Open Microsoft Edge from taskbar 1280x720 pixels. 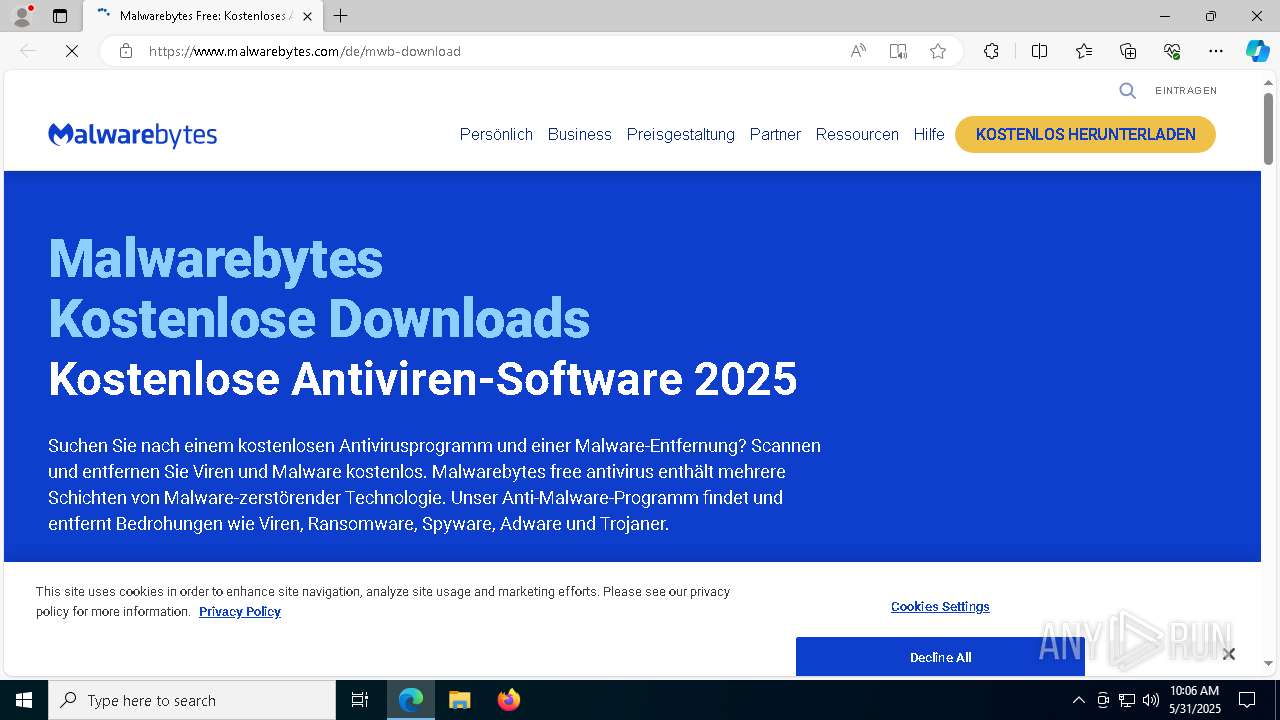pyautogui.click(x=411, y=700)
